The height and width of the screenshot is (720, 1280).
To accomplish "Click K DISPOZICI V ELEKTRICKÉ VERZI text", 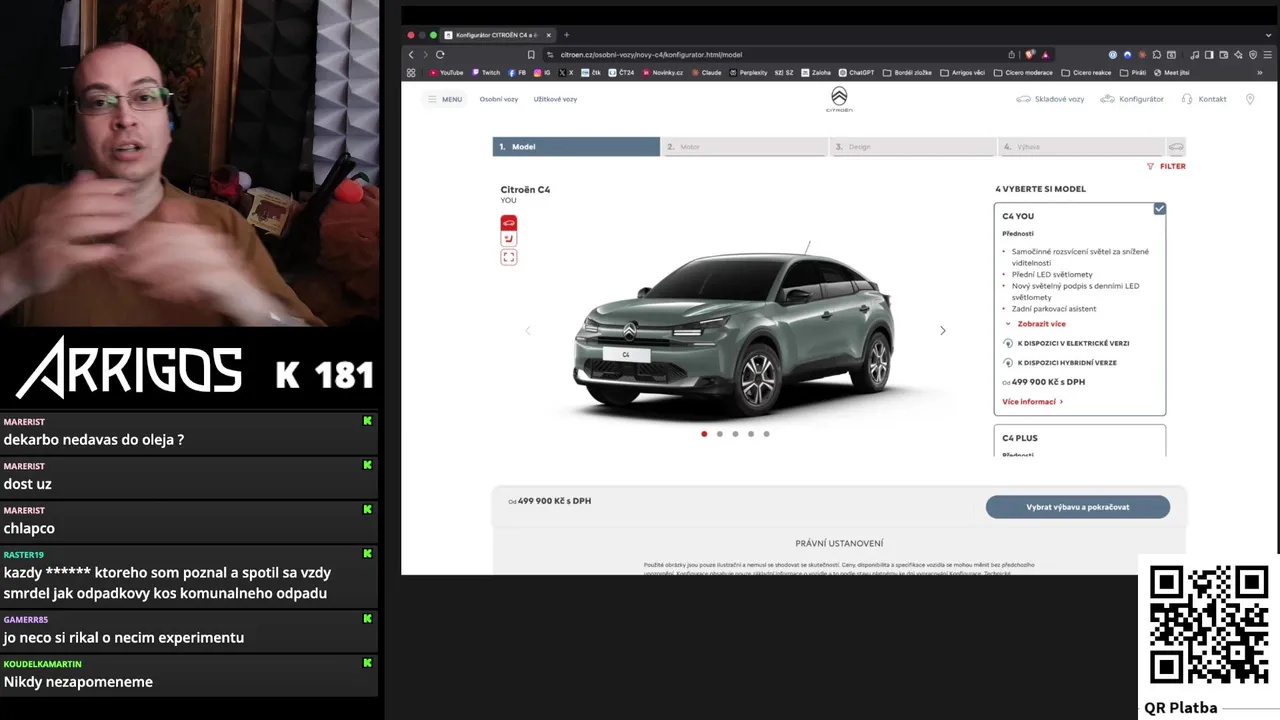I will click(1073, 343).
